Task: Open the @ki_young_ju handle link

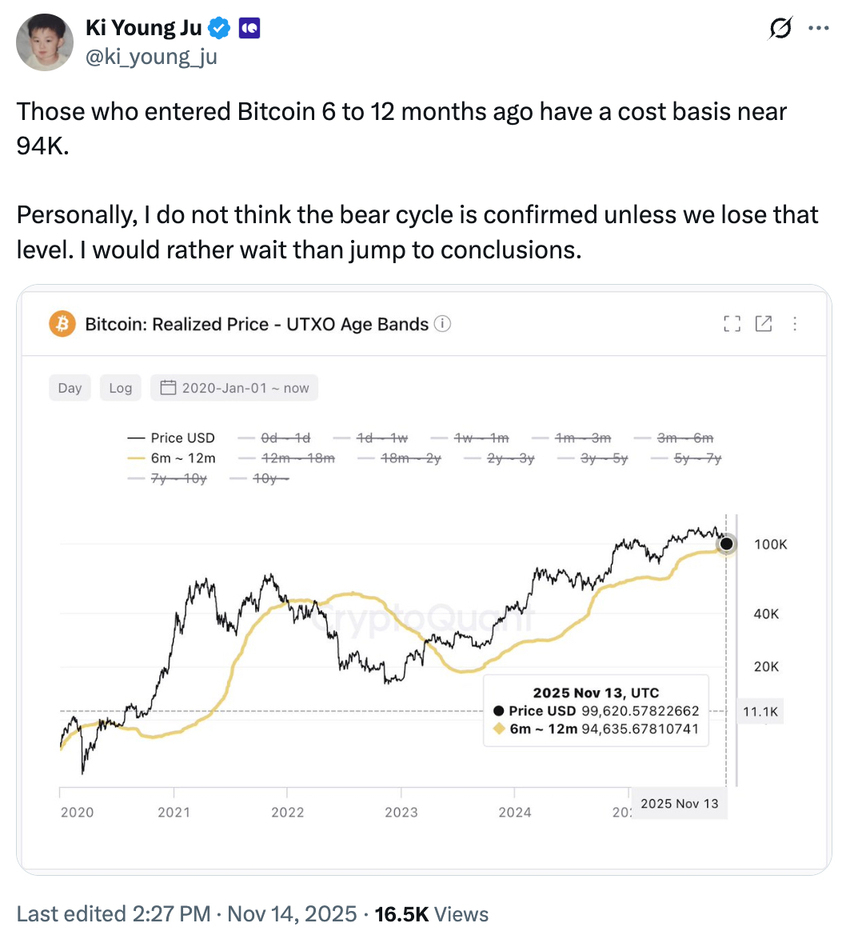Action: pyautogui.click(x=152, y=57)
